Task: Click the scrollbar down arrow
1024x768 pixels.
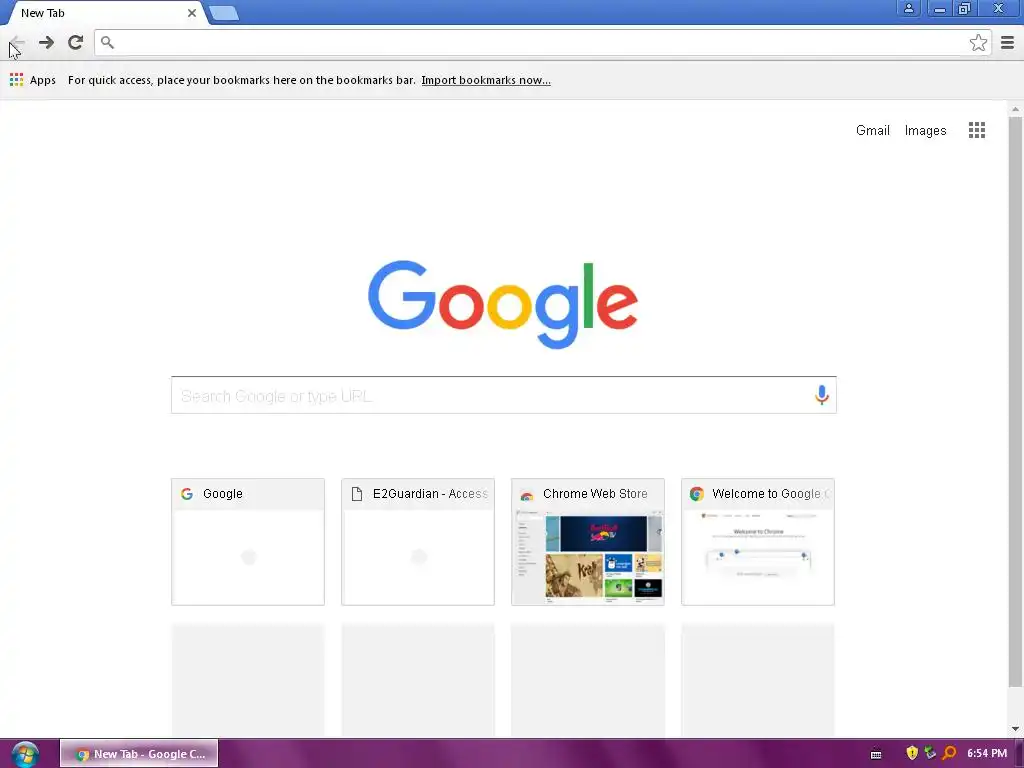Action: point(1015,729)
